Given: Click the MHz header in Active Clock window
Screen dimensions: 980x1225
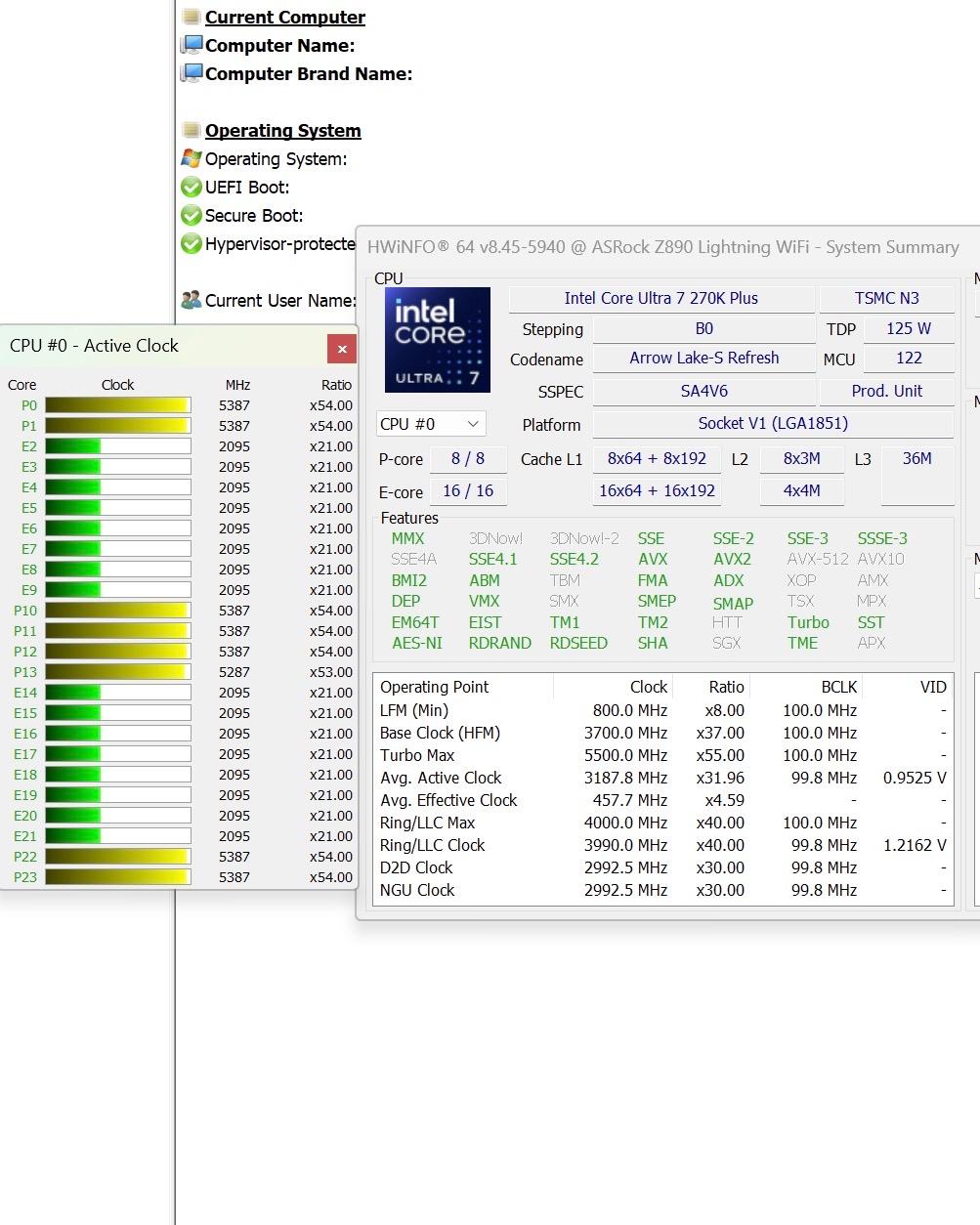Looking at the screenshot, I should [237, 385].
